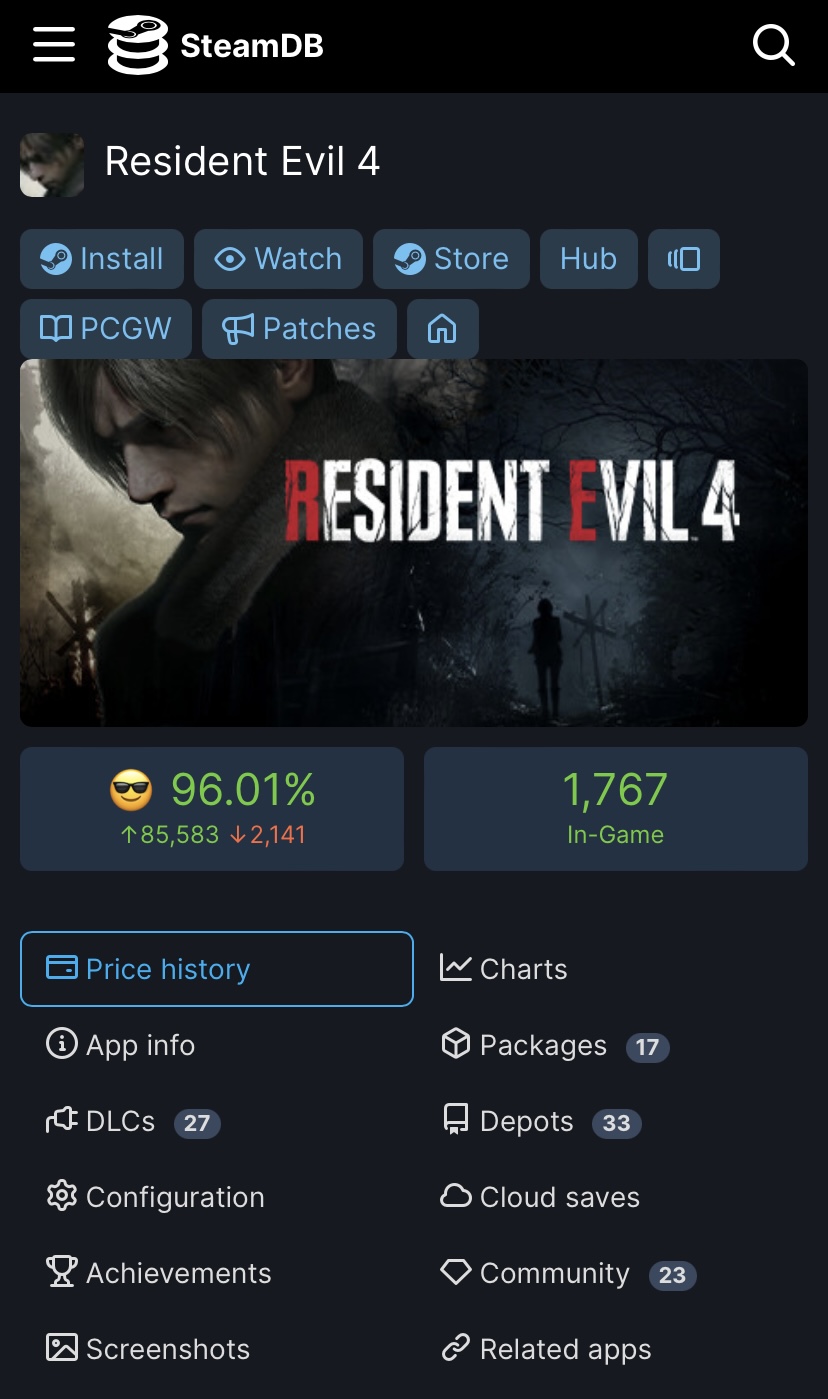The height and width of the screenshot is (1399, 828).
Task: Select the Price history tab
Action: (x=216, y=969)
